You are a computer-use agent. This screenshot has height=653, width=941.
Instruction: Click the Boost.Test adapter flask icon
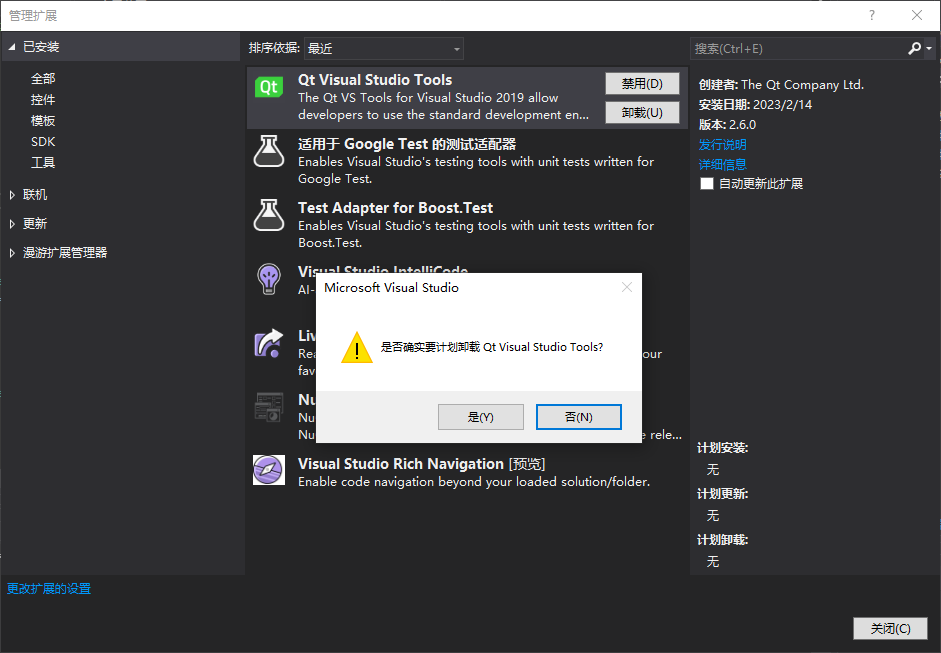[x=269, y=215]
